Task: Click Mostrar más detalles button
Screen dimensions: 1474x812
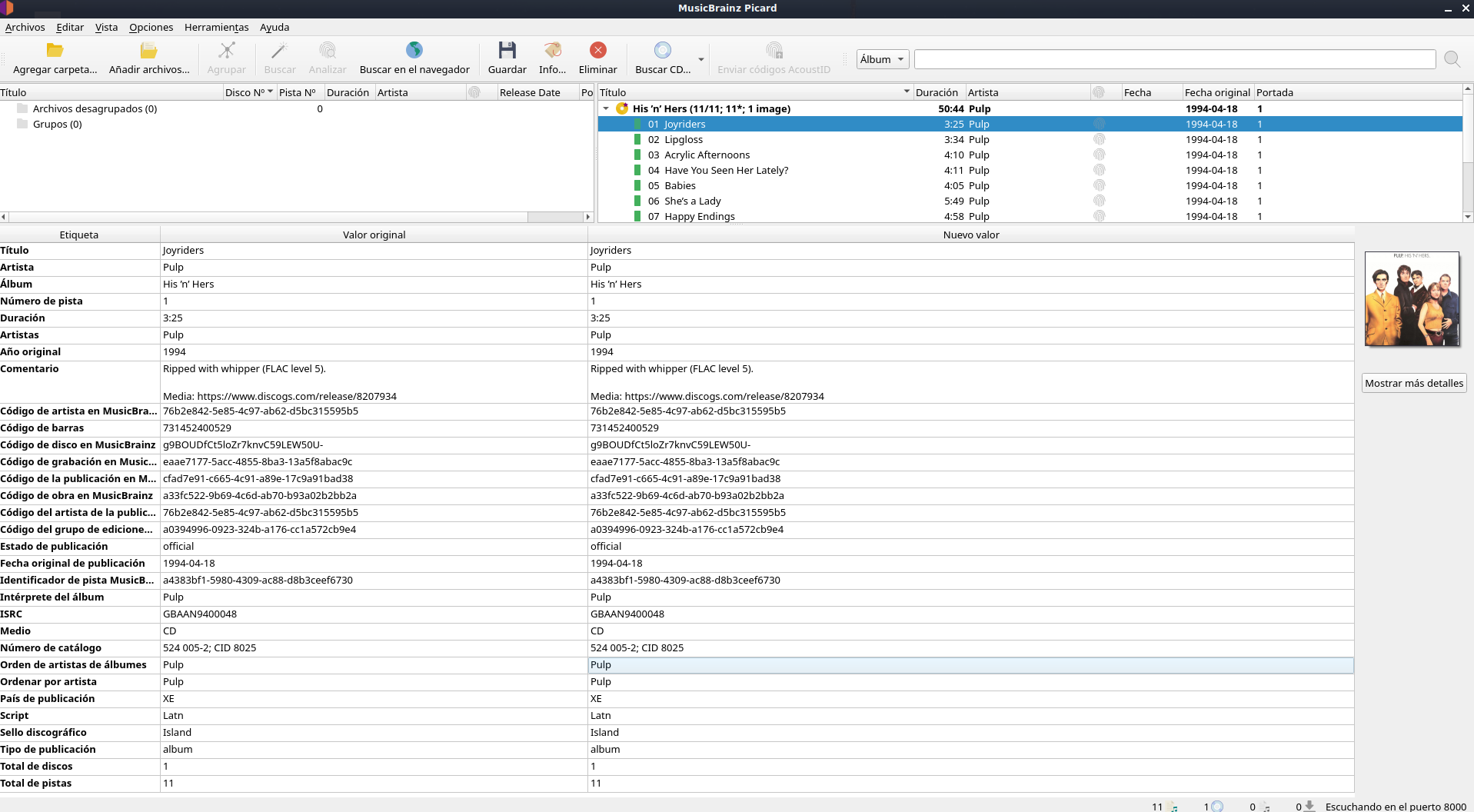Action: [1414, 383]
